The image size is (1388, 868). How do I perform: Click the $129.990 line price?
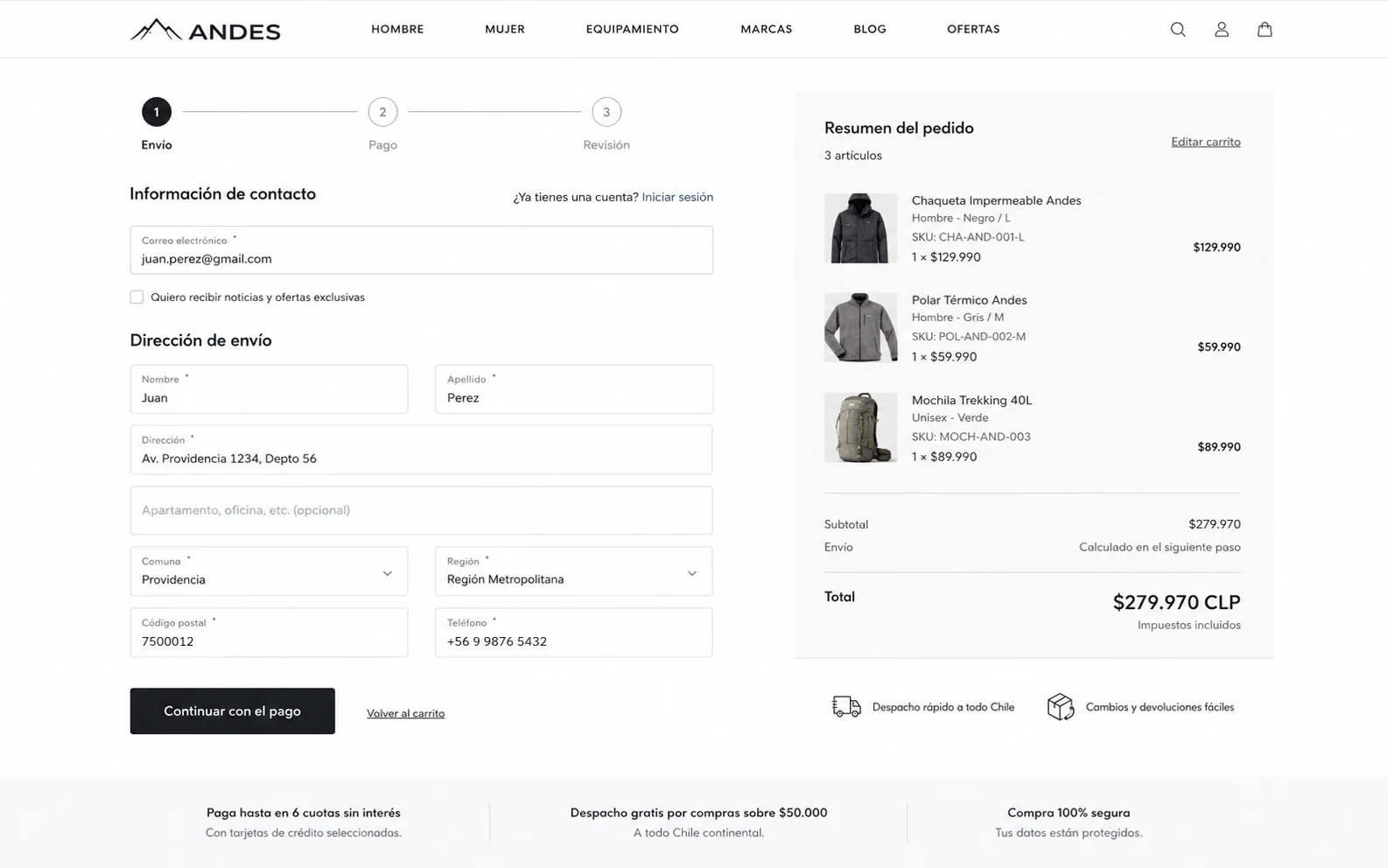pyautogui.click(x=1216, y=248)
